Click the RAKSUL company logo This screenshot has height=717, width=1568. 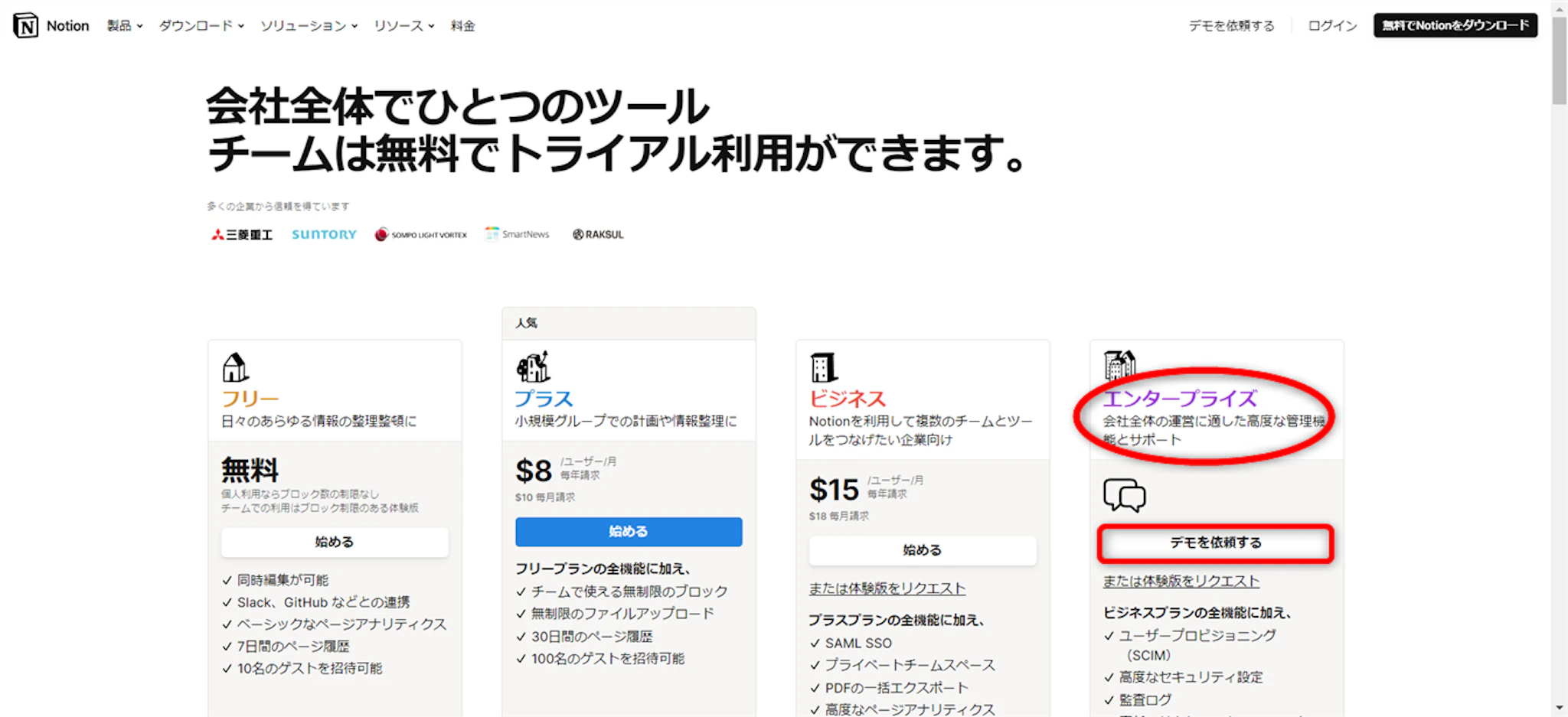point(598,234)
